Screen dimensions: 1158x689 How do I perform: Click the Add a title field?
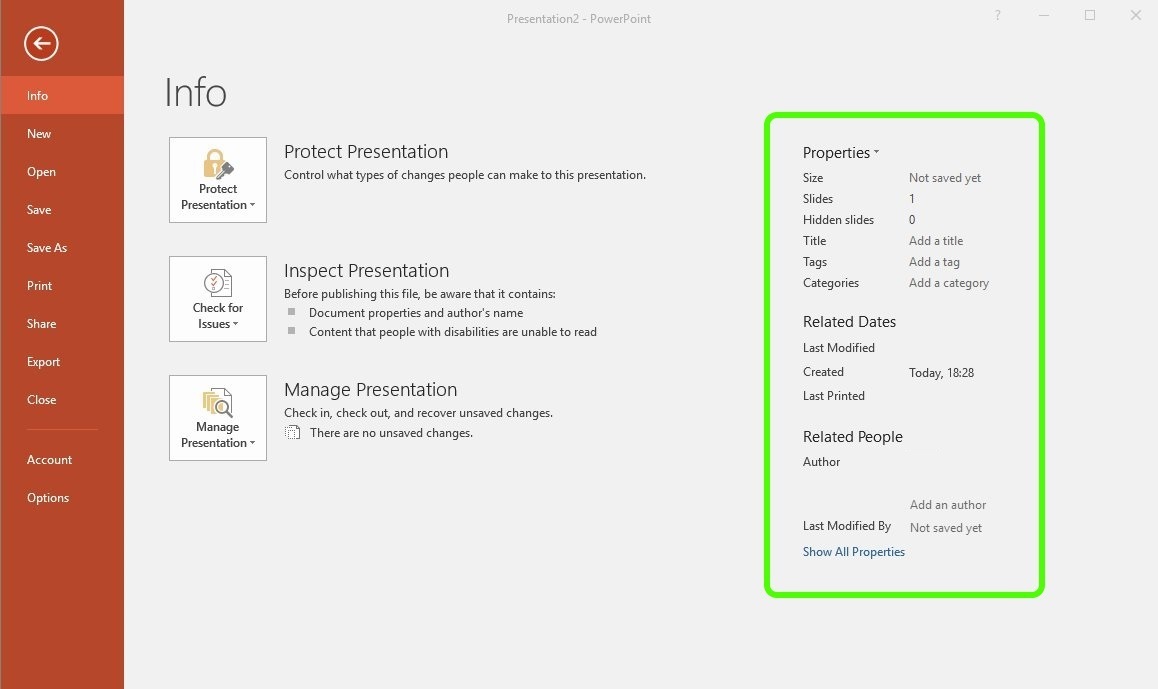tap(936, 241)
